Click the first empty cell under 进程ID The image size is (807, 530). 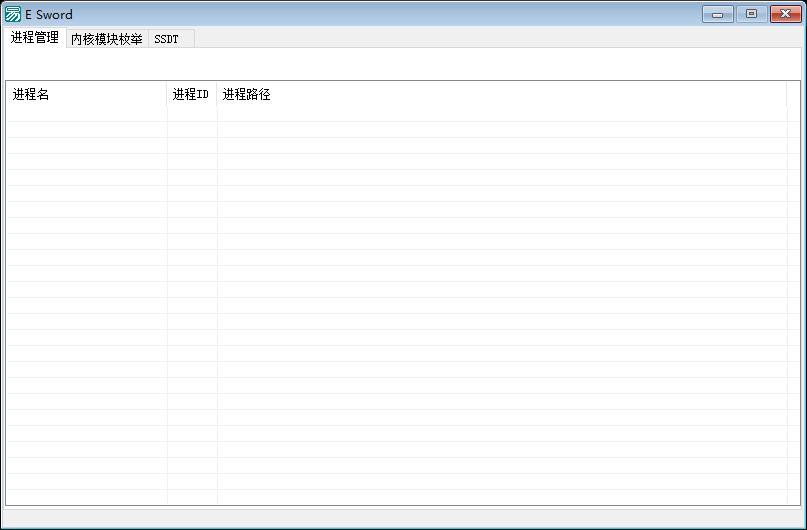click(x=191, y=114)
